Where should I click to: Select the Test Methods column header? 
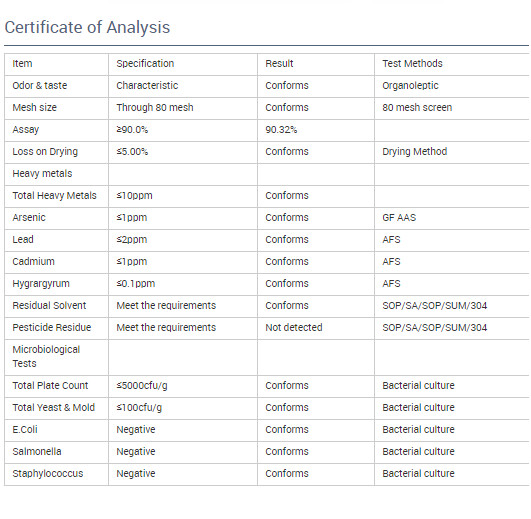coord(412,64)
